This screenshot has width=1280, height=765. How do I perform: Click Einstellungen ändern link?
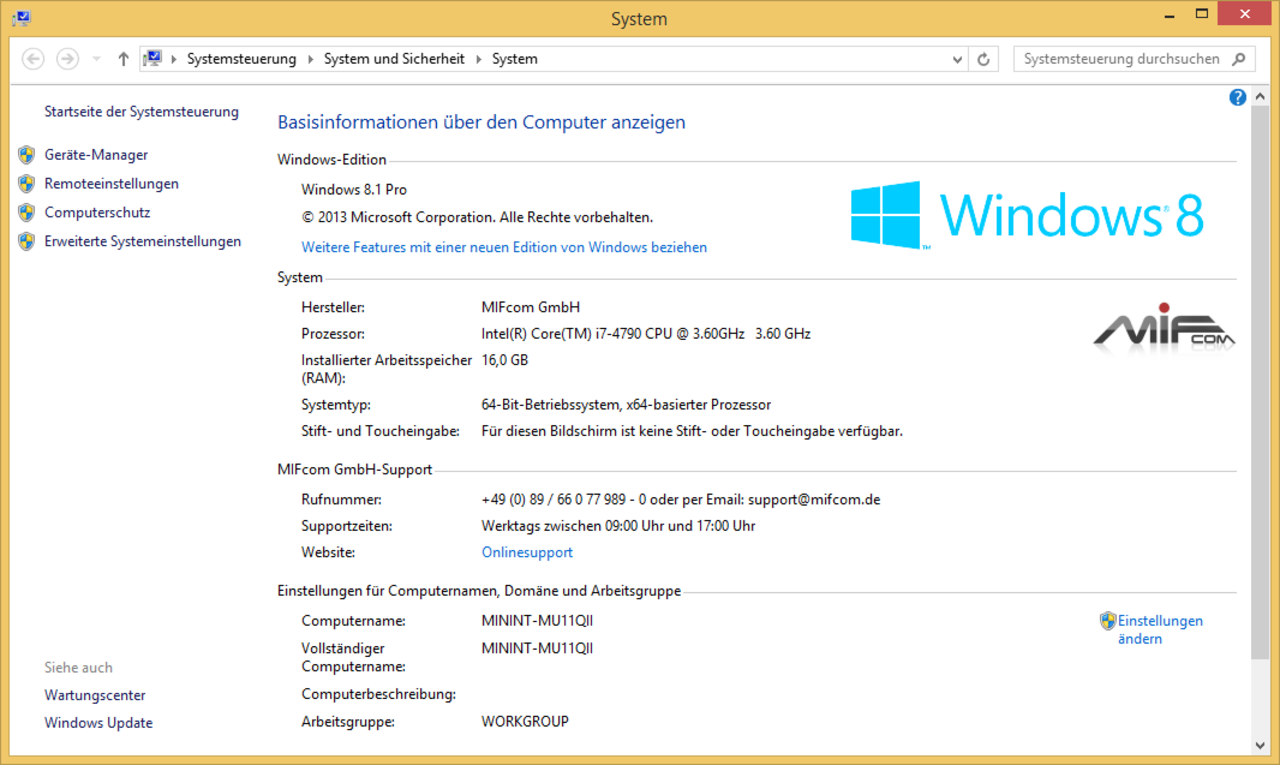pos(1160,630)
